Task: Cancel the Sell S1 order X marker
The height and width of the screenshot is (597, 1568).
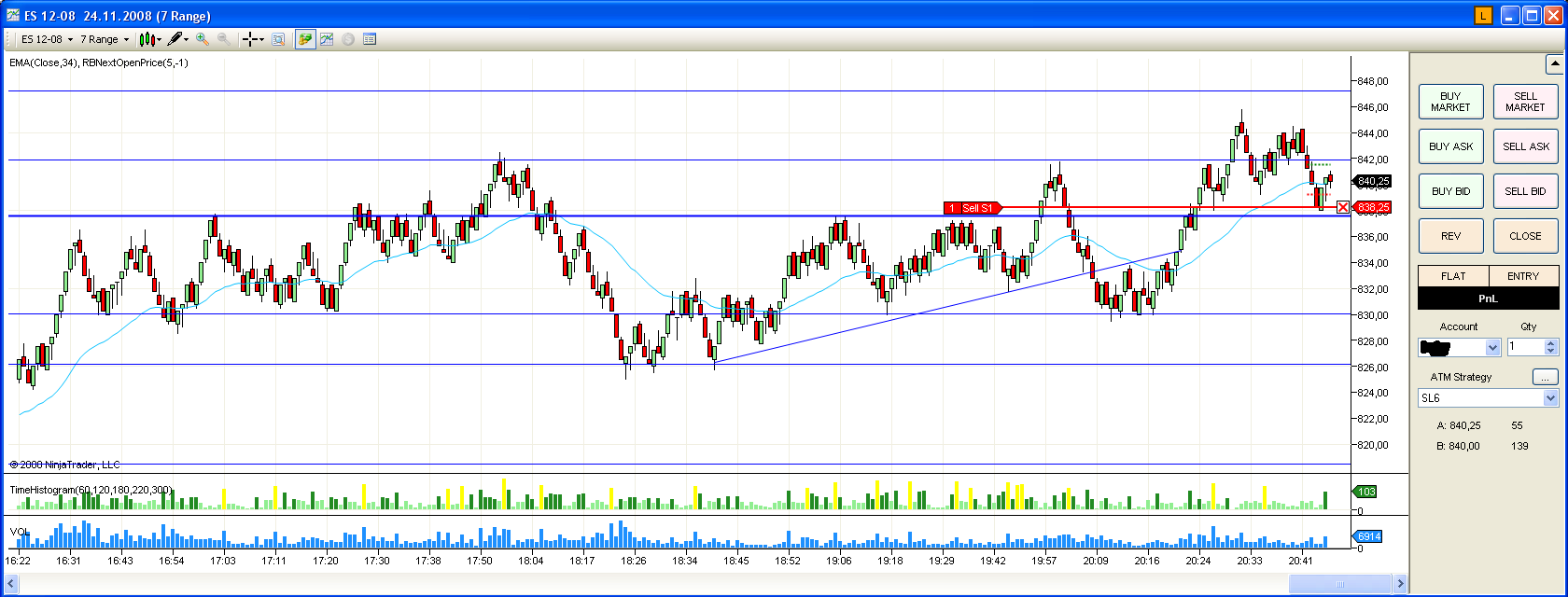Action: point(1343,207)
